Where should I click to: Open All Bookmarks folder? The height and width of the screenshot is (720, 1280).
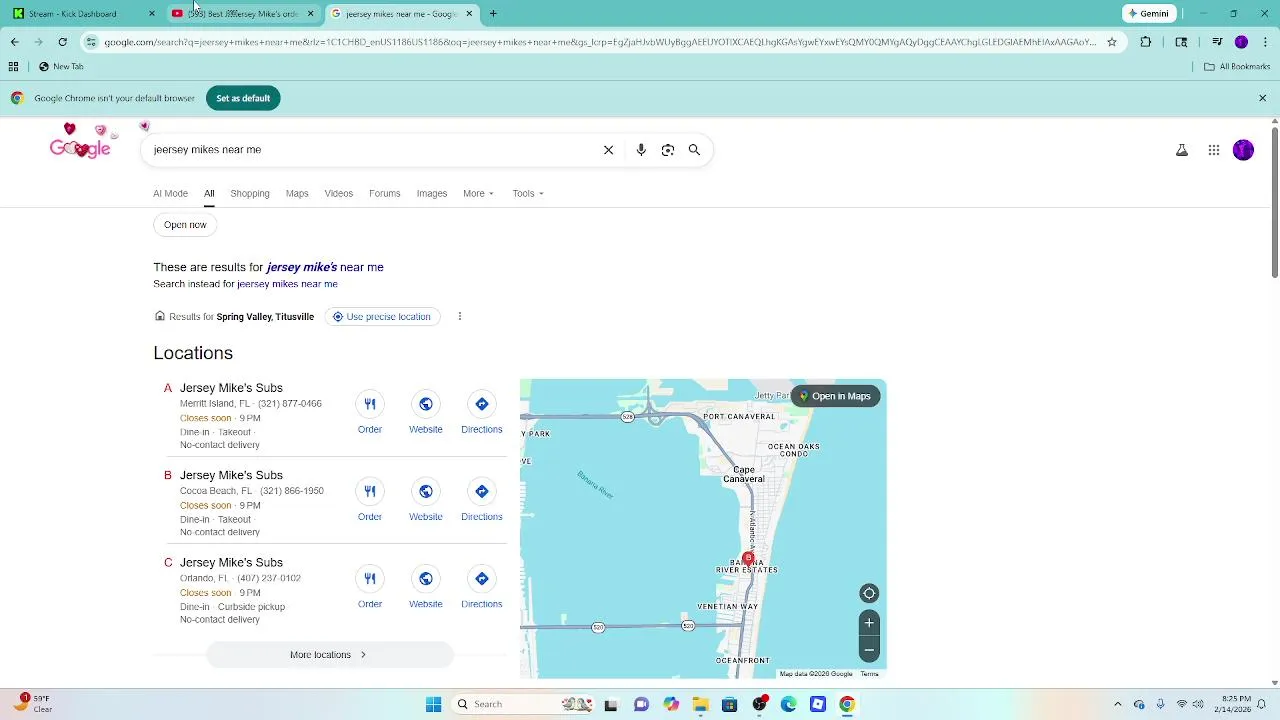point(1237,67)
